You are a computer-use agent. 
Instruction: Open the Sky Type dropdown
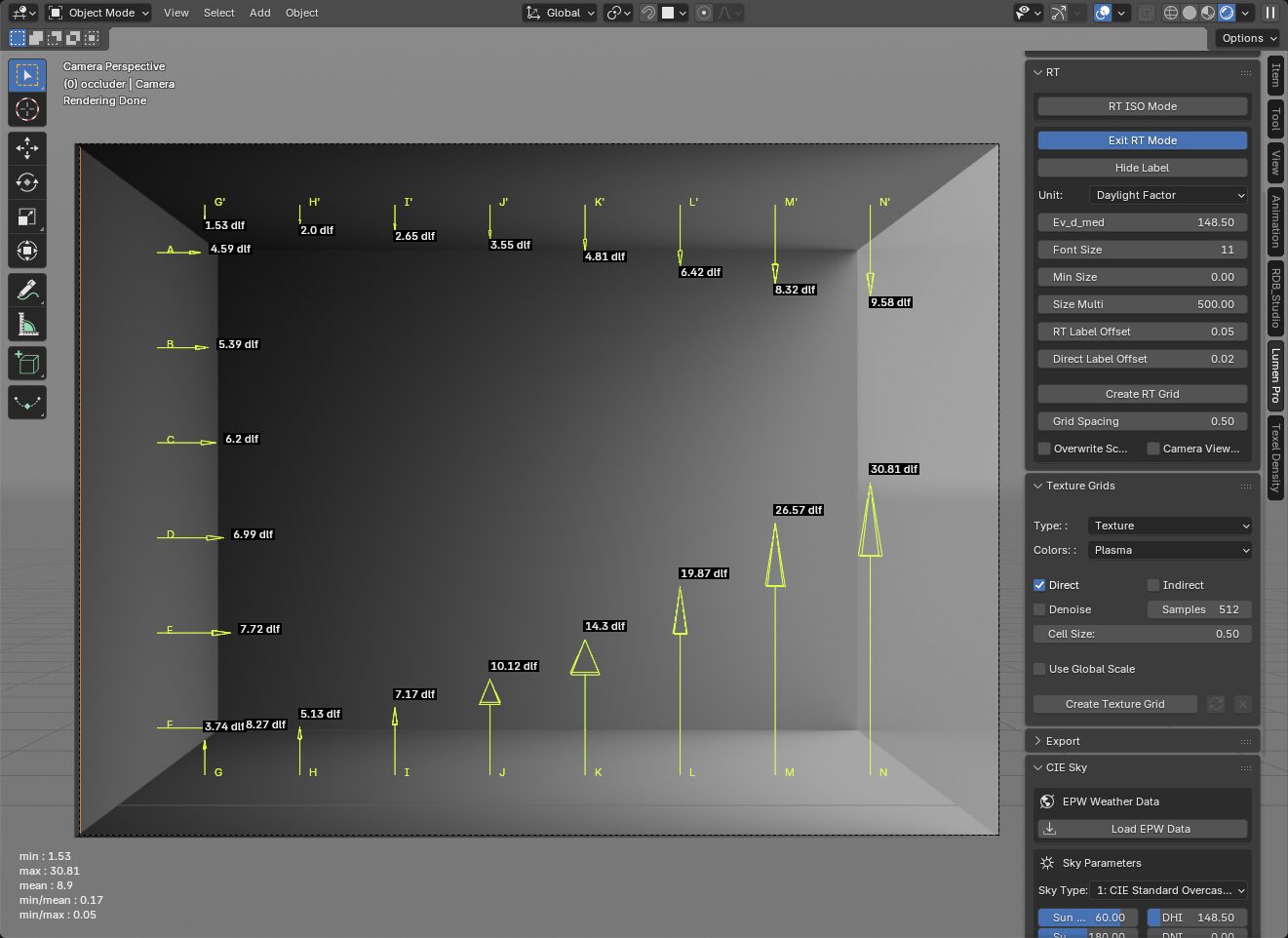[1170, 890]
